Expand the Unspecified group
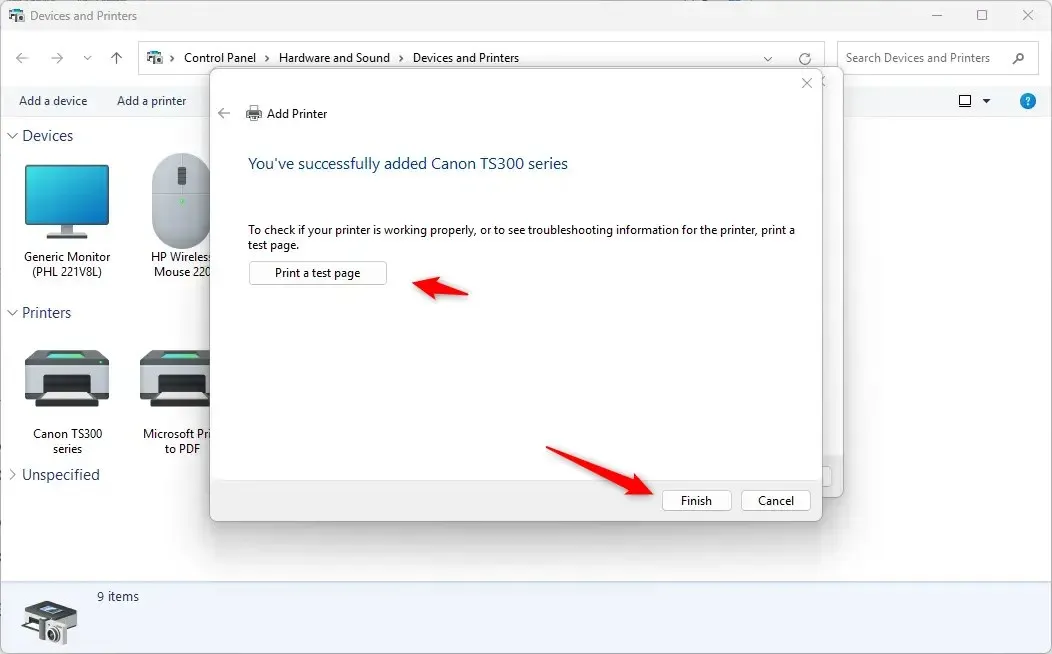This screenshot has width=1052, height=654. [x=12, y=475]
